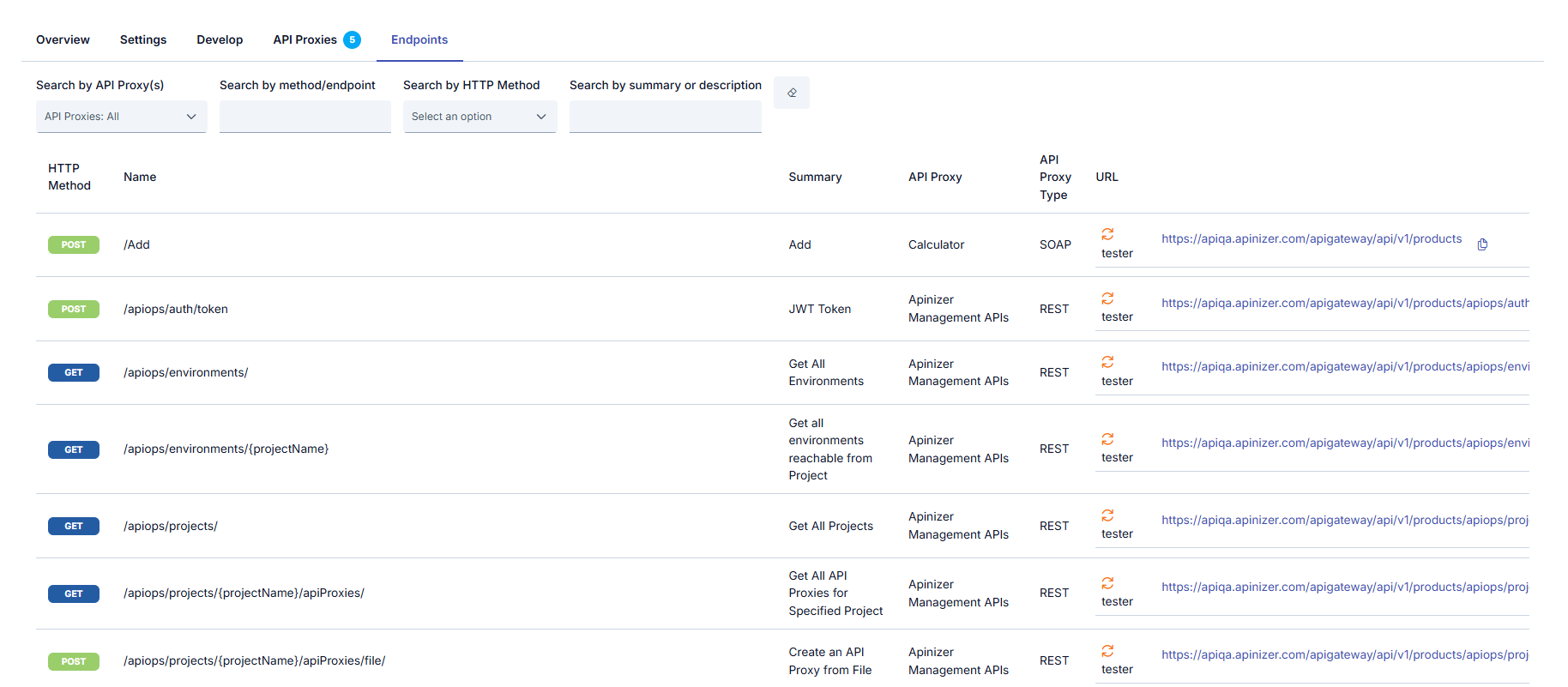
Task: Open the API Proxies: All dropdown
Action: (121, 117)
